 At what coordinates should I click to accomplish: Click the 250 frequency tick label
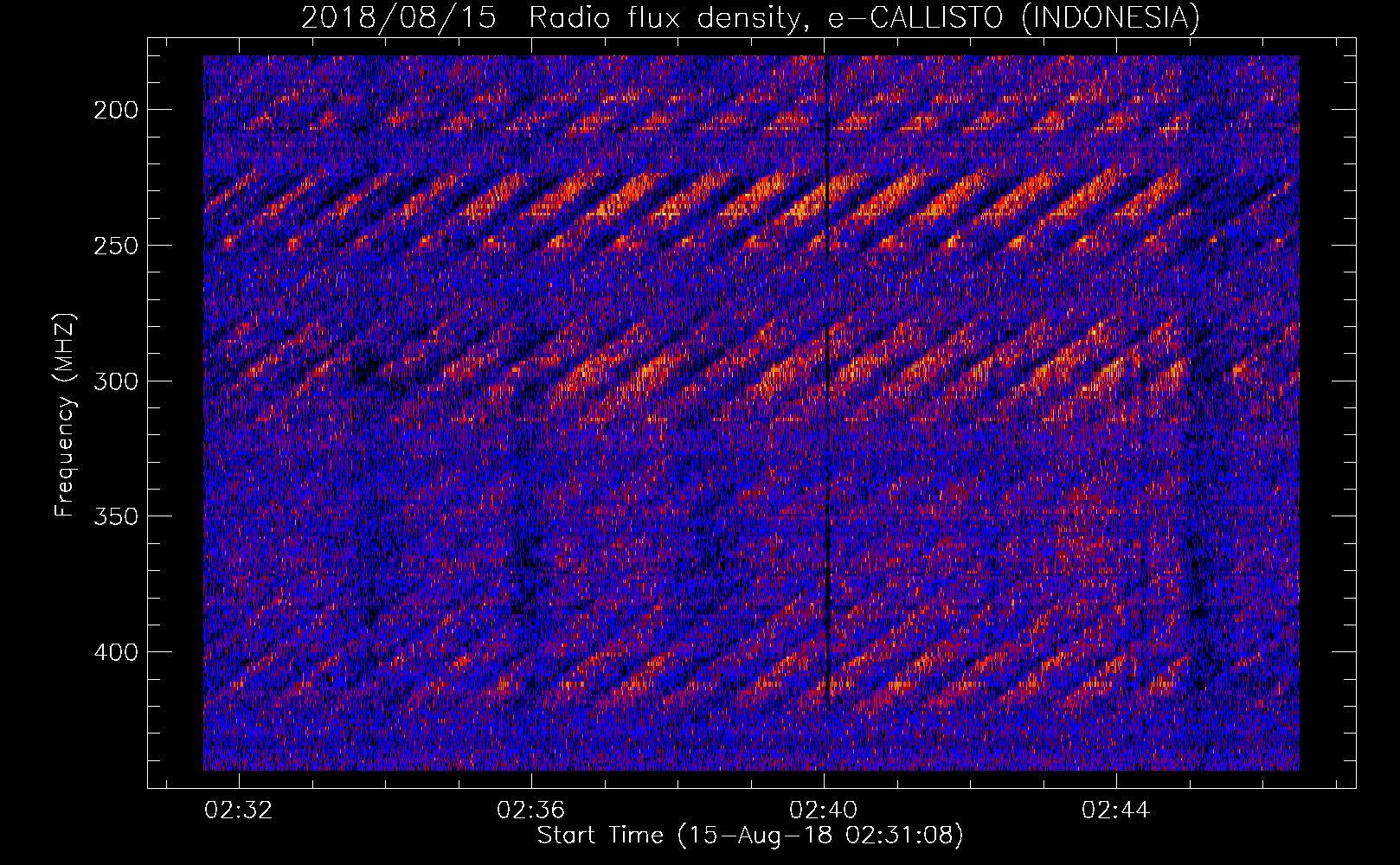(x=115, y=246)
